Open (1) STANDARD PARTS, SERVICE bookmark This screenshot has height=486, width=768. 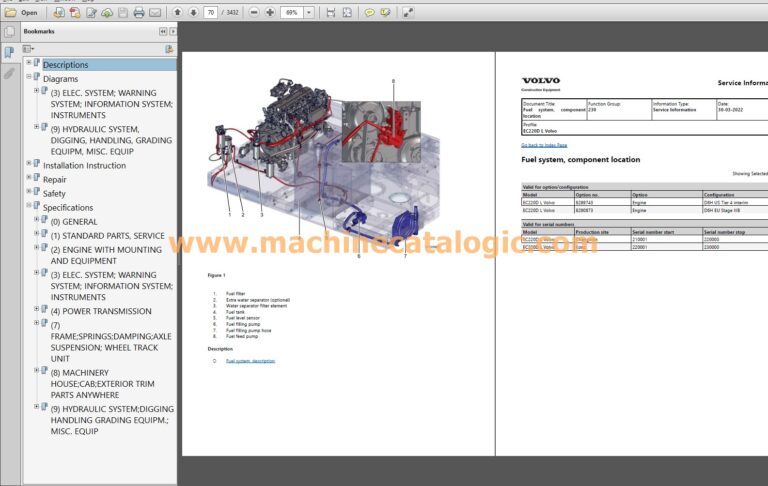[x=108, y=236]
